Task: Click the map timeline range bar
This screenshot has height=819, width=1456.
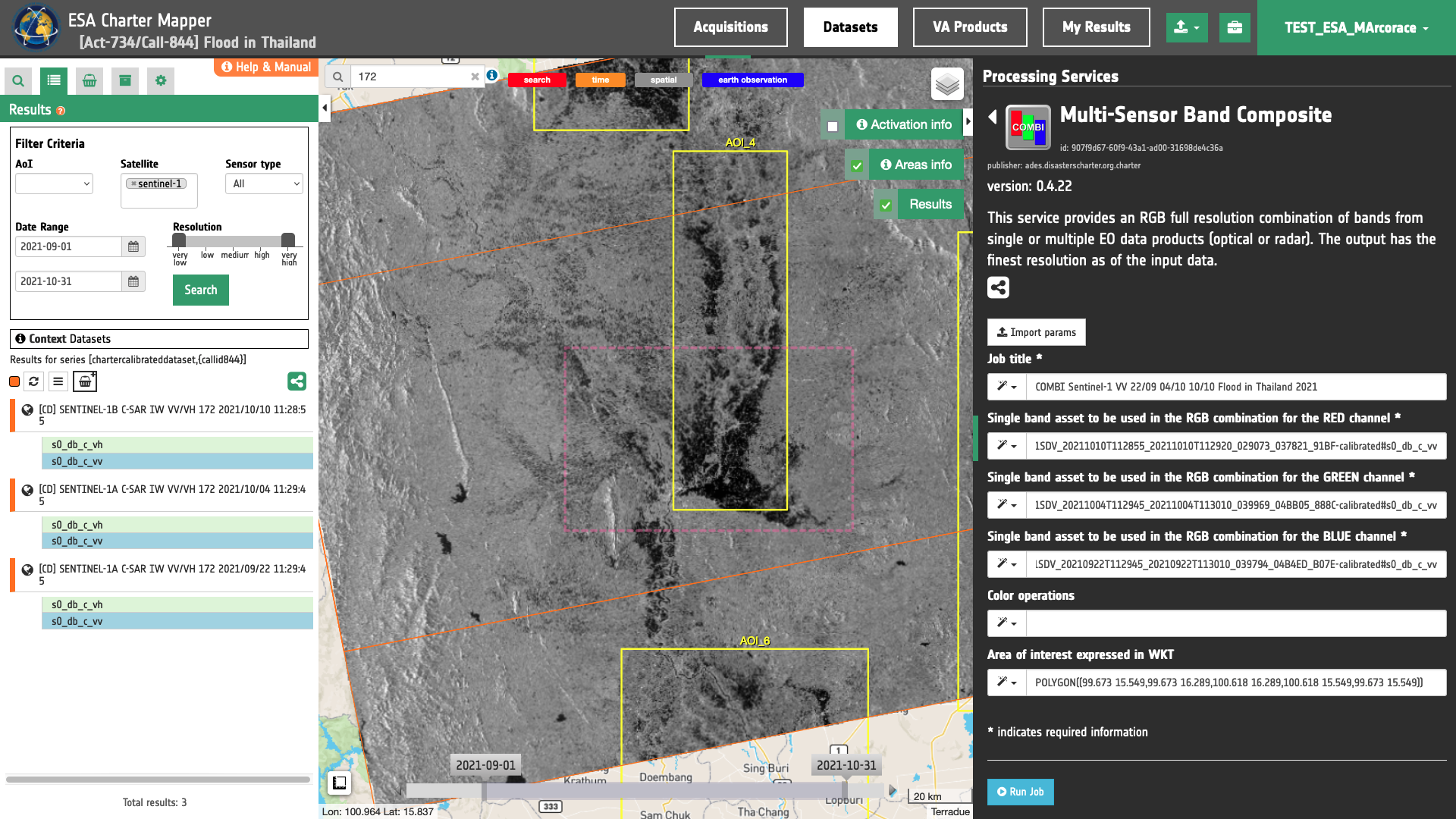Action: pyautogui.click(x=664, y=791)
